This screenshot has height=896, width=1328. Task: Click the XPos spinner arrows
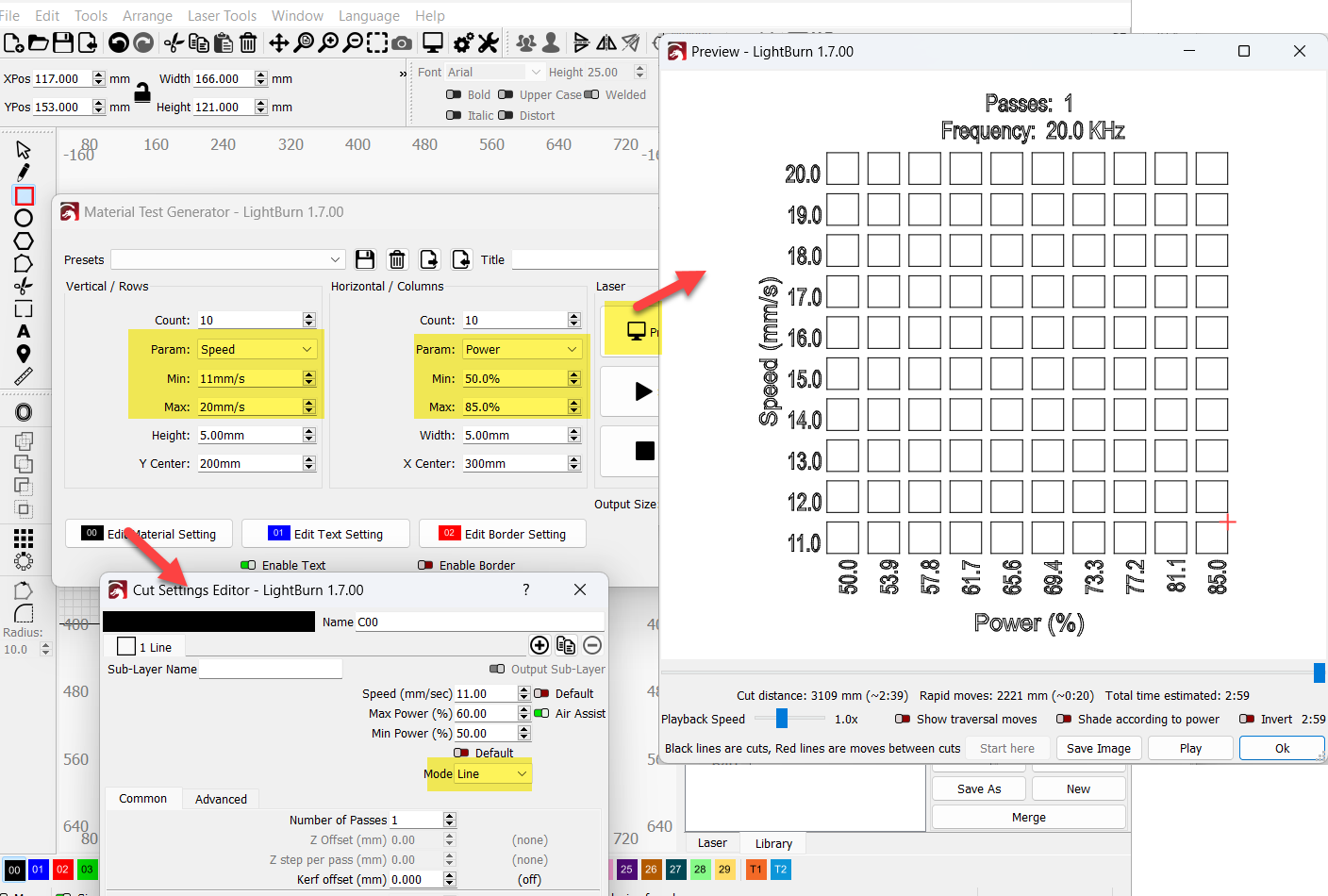tap(99, 79)
